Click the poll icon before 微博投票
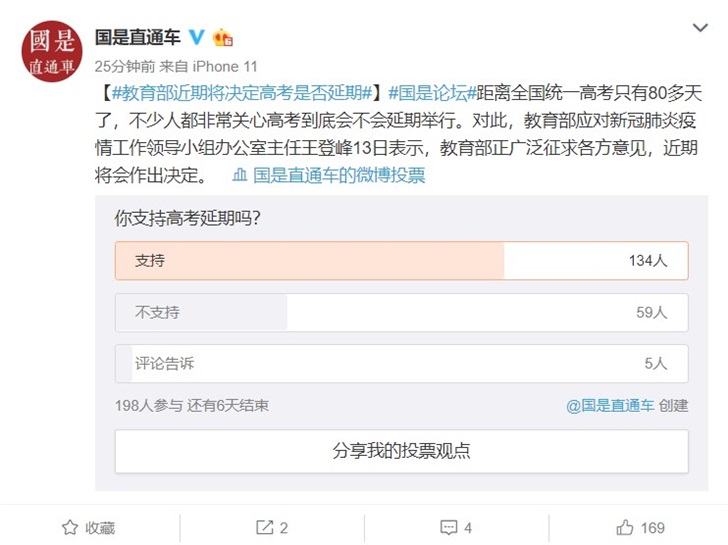The width and height of the screenshot is (728, 545). coord(240,175)
